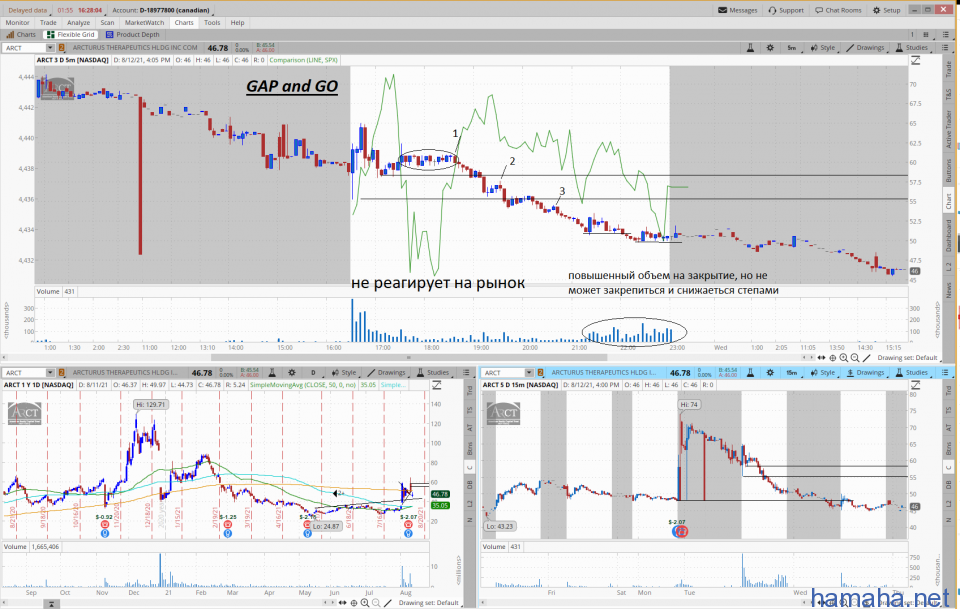960x609 pixels.
Task: Open the Trade side panel tab in the top chart
Action: coord(948,69)
